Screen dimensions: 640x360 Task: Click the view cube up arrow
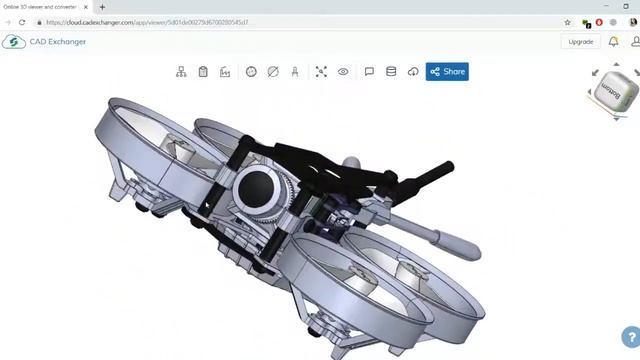(616, 64)
